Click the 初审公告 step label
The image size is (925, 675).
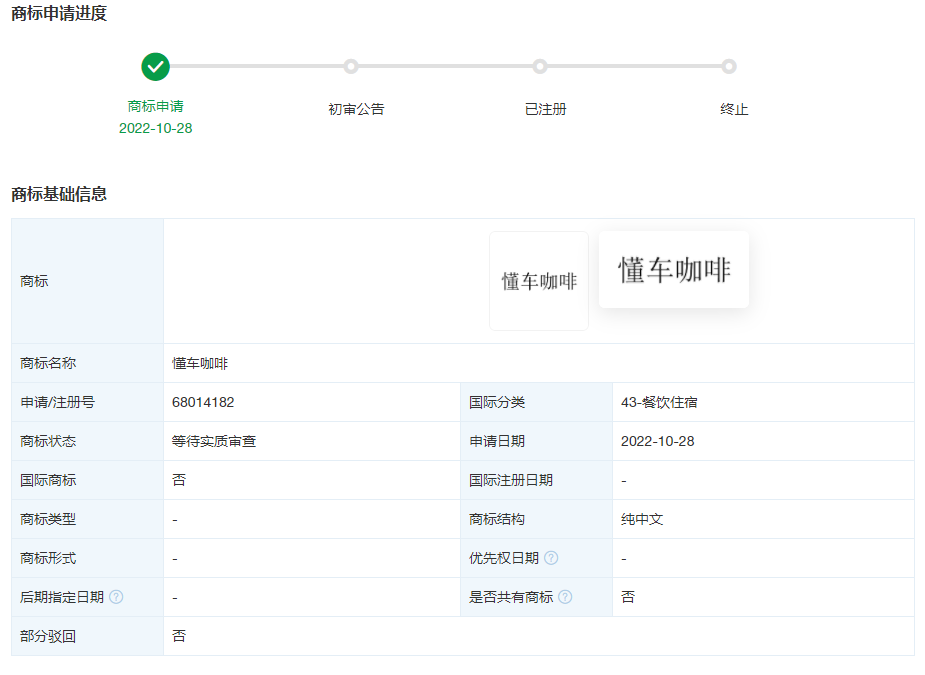(356, 109)
